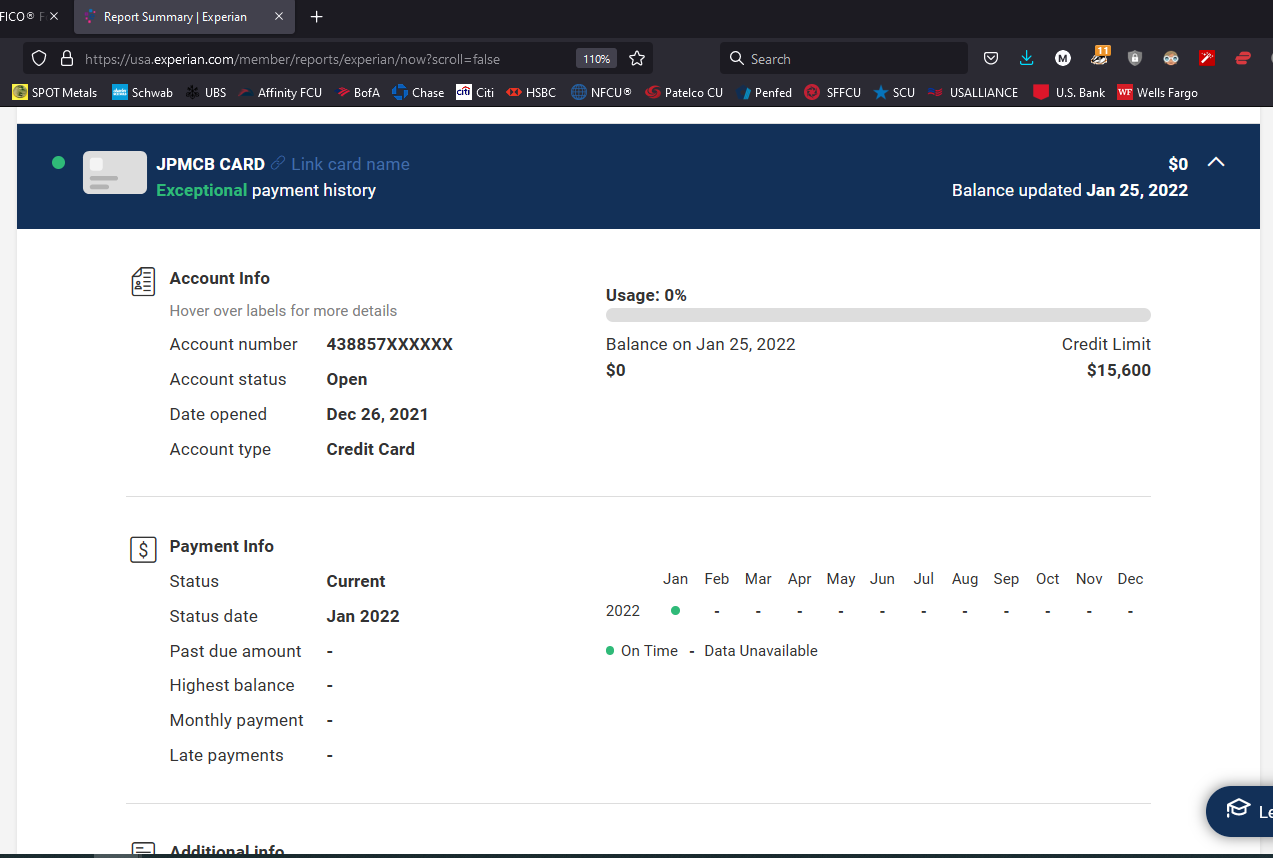Click the Highest balance label
Image resolution: width=1273 pixels, height=858 pixels.
232,685
